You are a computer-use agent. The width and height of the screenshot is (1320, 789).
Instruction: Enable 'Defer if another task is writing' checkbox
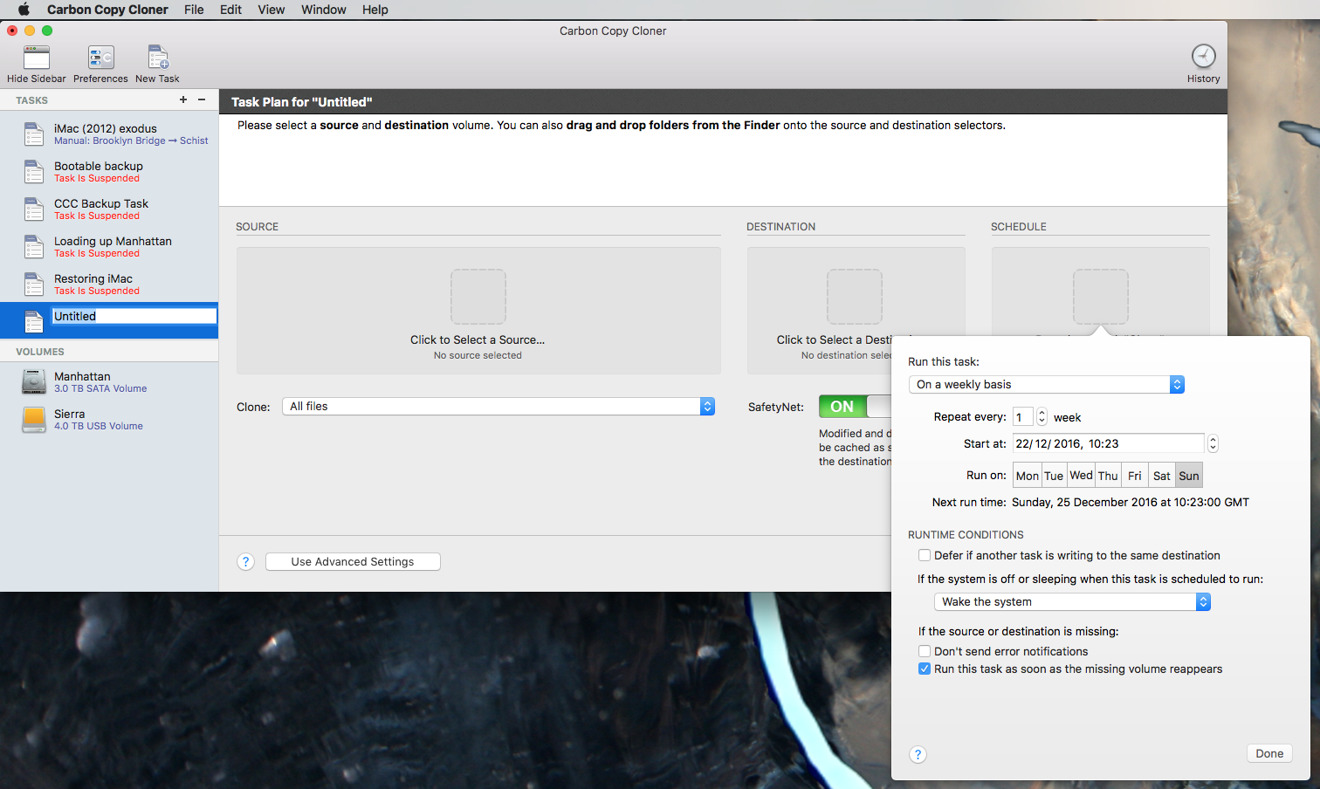tap(924, 555)
